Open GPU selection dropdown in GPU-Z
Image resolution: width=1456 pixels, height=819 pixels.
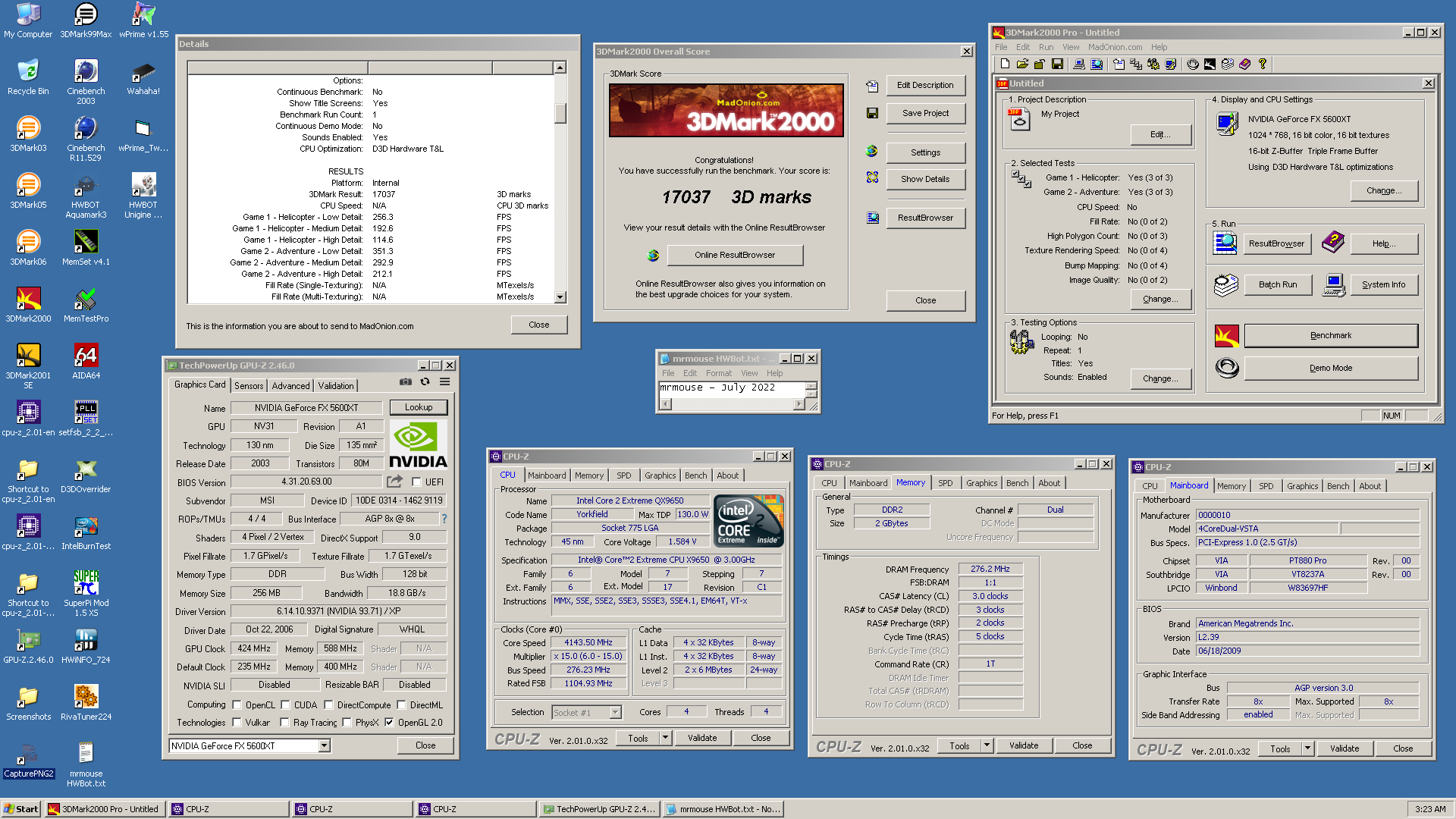[x=324, y=745]
